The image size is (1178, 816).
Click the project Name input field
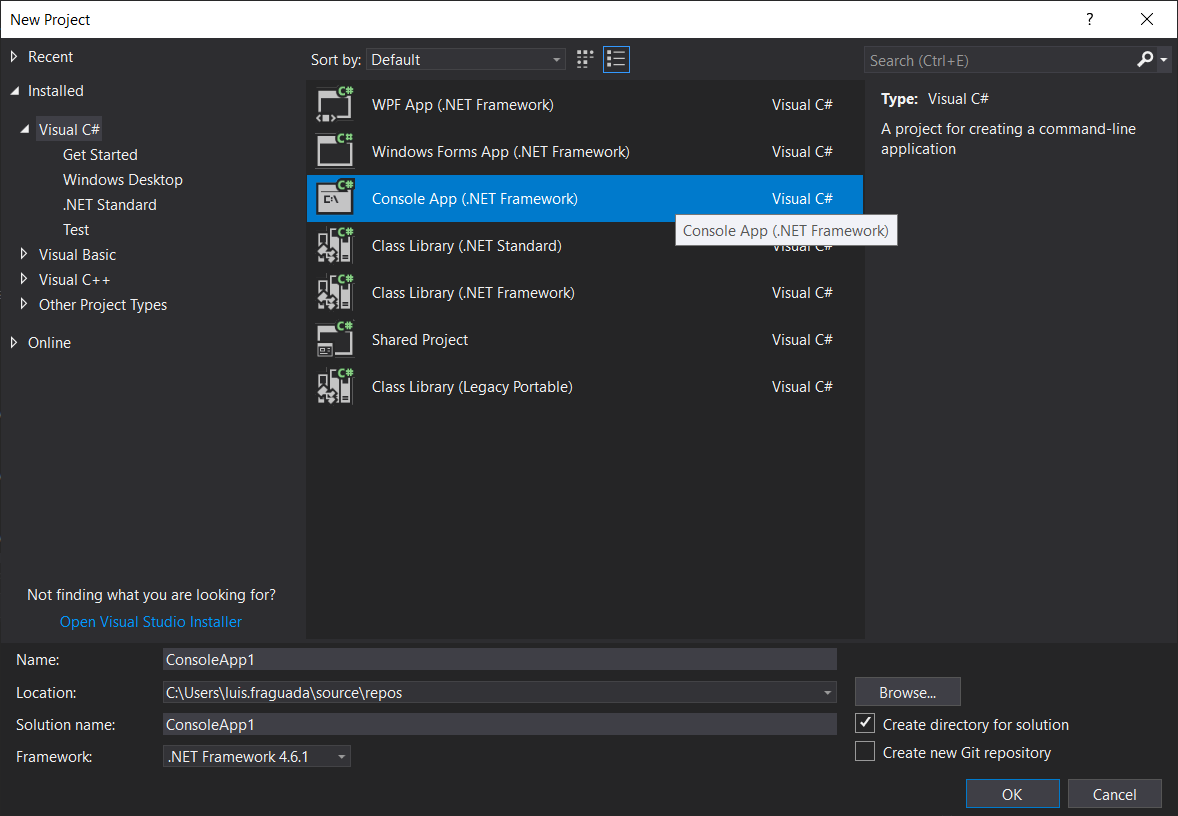click(499, 659)
